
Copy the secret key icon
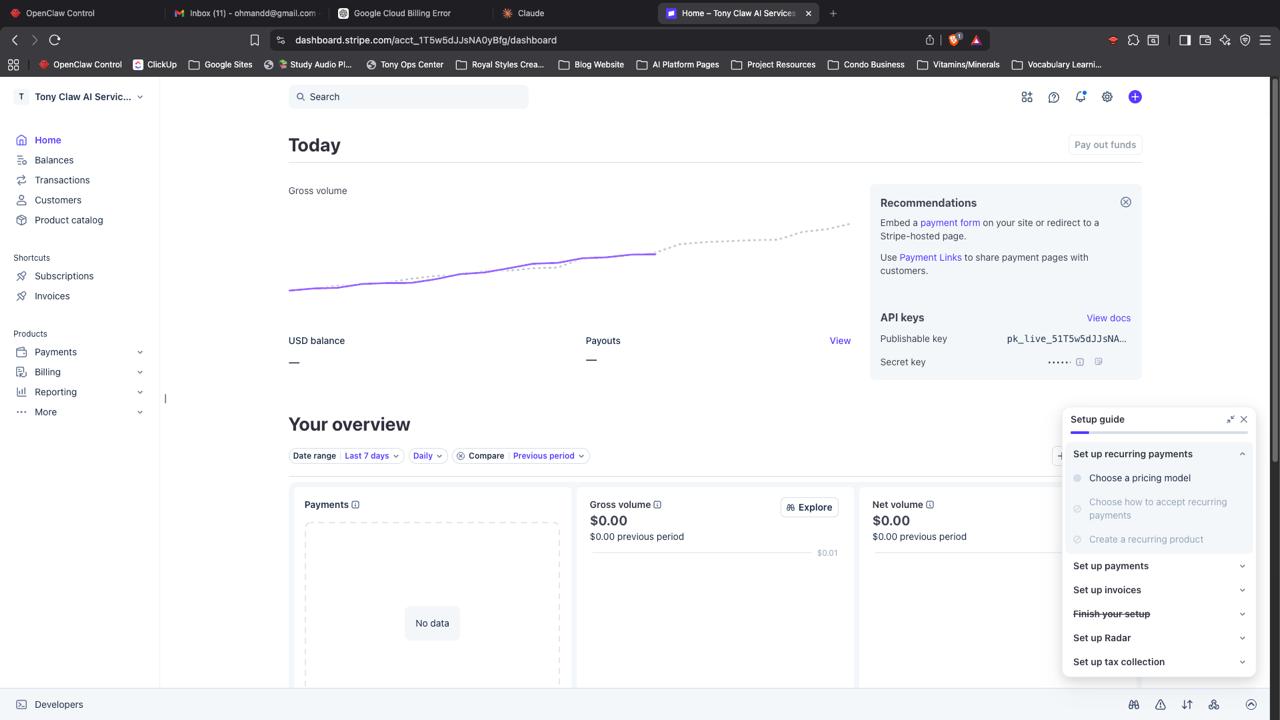click(x=1098, y=362)
